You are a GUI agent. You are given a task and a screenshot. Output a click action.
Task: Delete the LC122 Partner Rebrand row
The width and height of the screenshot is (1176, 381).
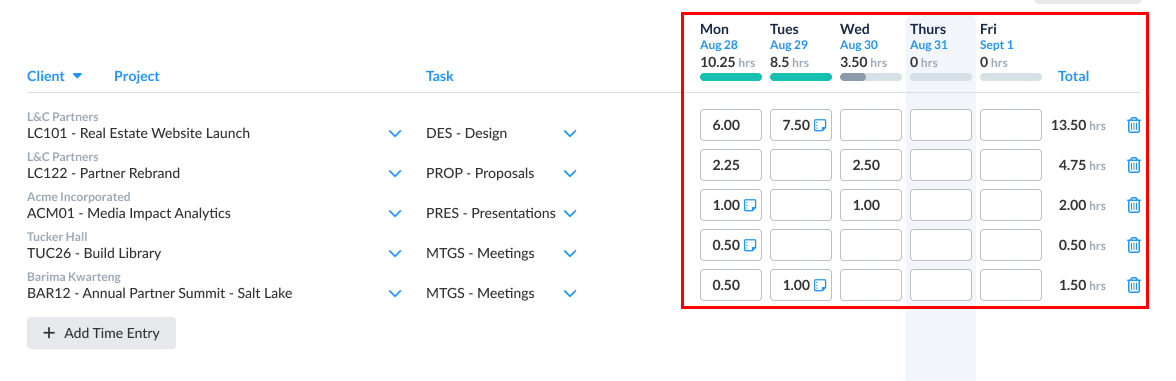click(1133, 165)
